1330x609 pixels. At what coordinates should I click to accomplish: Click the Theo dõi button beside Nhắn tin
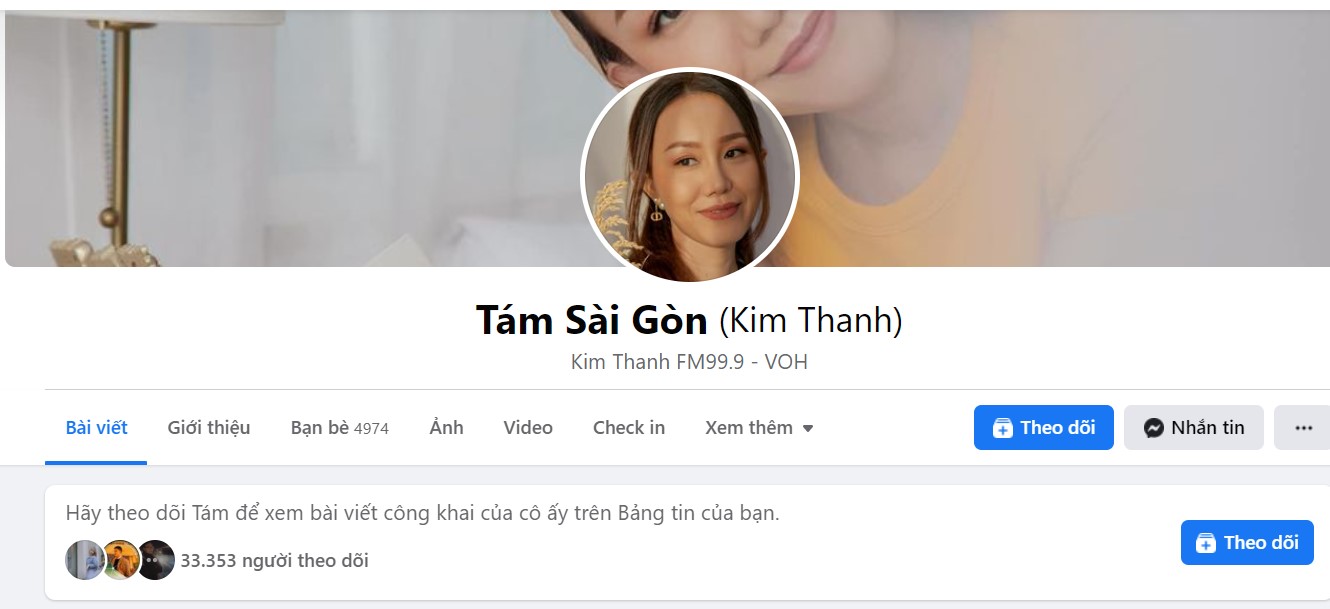point(1043,428)
